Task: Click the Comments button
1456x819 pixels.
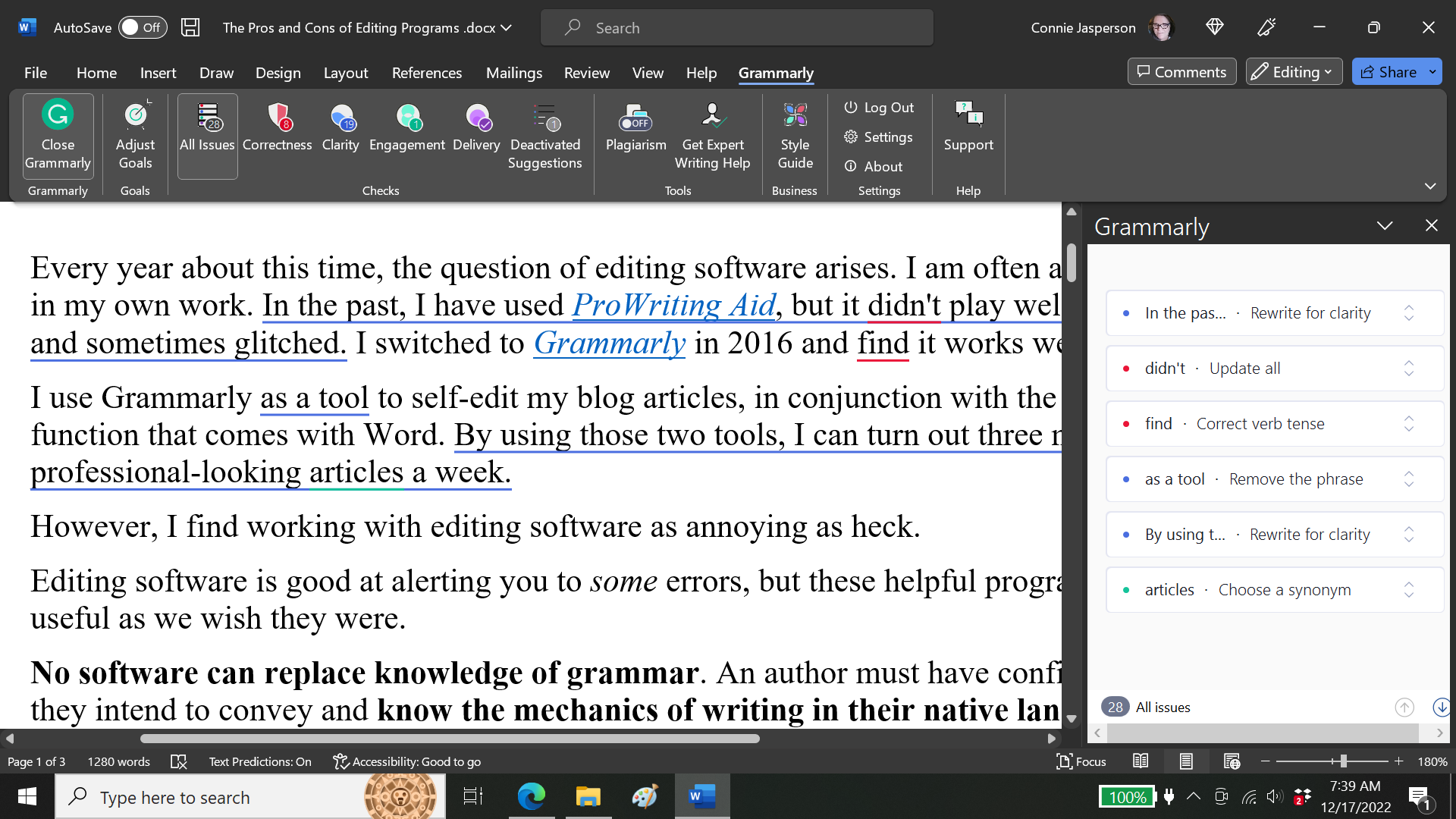Action: [x=1181, y=71]
